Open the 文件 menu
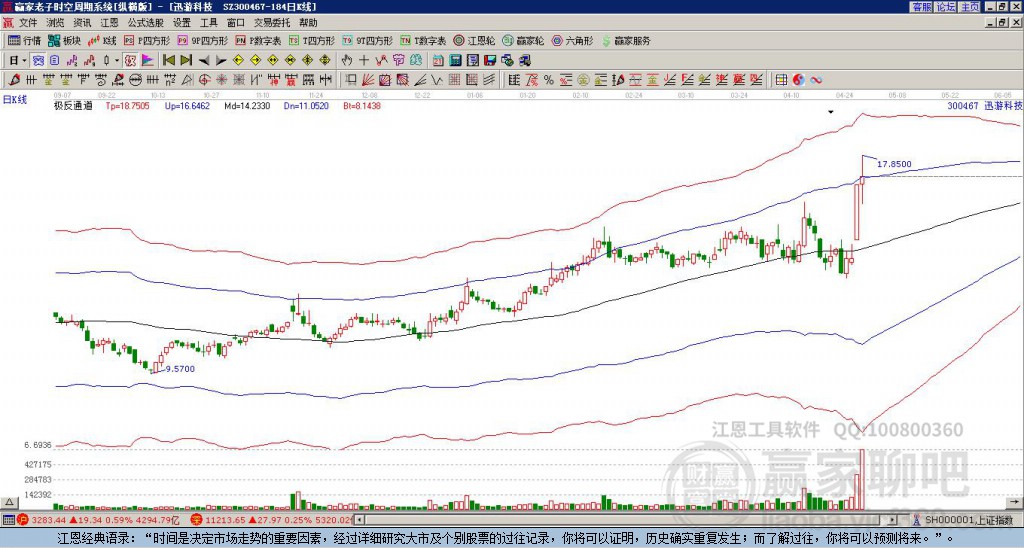The height and width of the screenshot is (548, 1024). (28, 23)
